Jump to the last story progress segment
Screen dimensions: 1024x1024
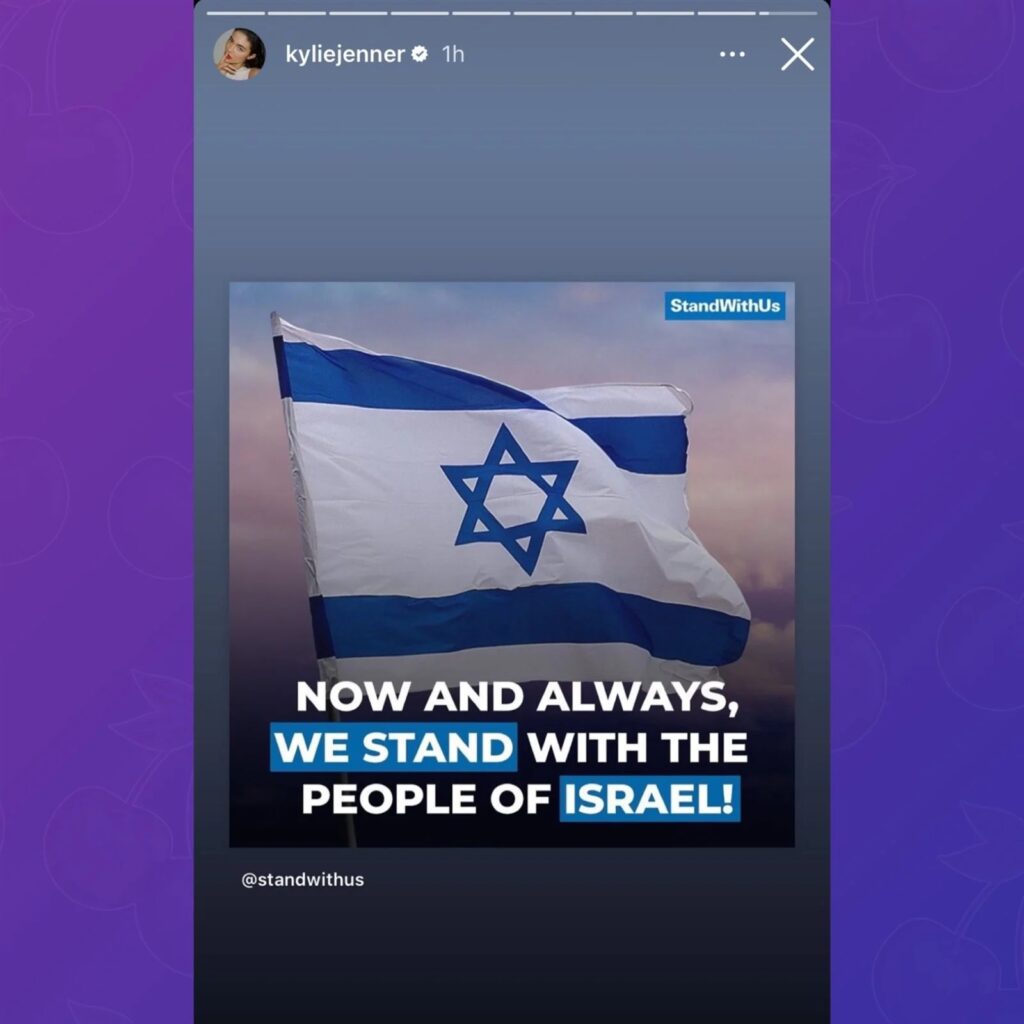click(788, 13)
